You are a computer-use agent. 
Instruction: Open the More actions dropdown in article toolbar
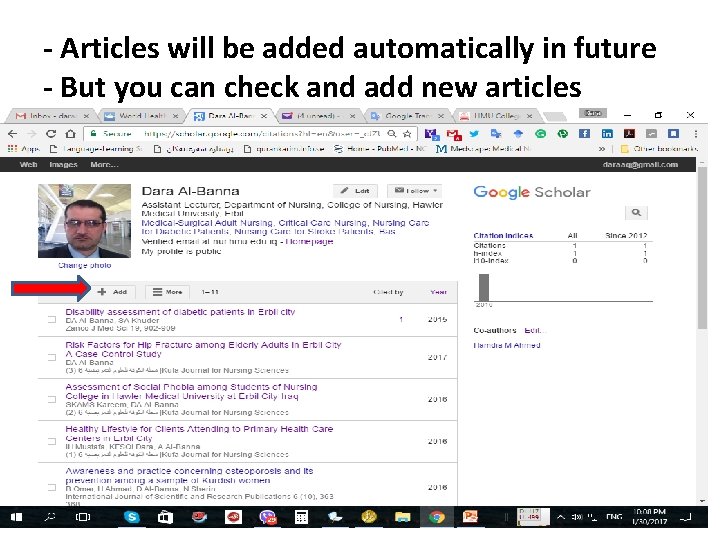point(167,292)
